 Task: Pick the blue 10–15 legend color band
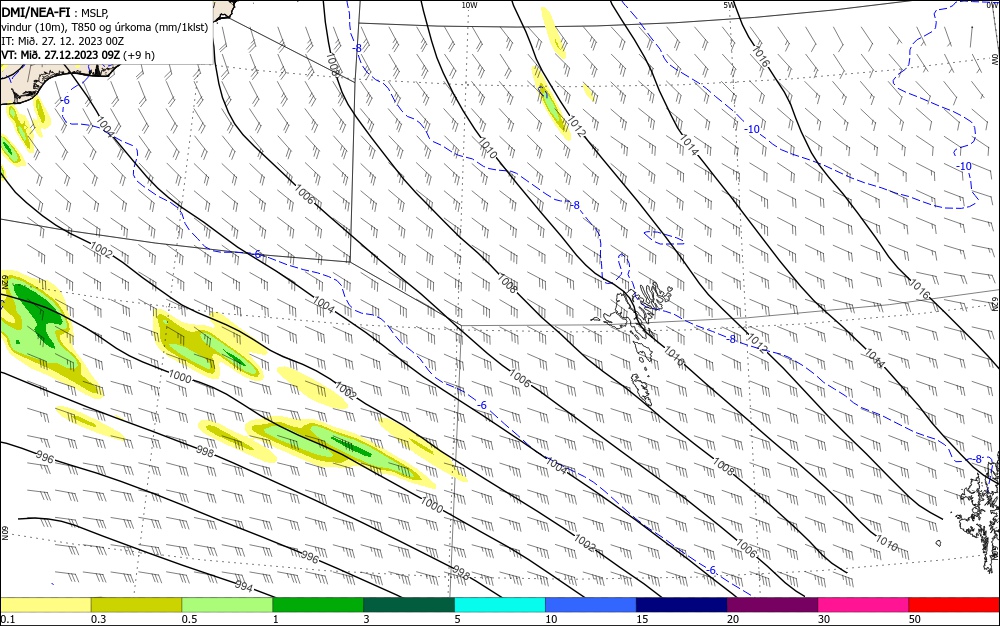(591, 605)
